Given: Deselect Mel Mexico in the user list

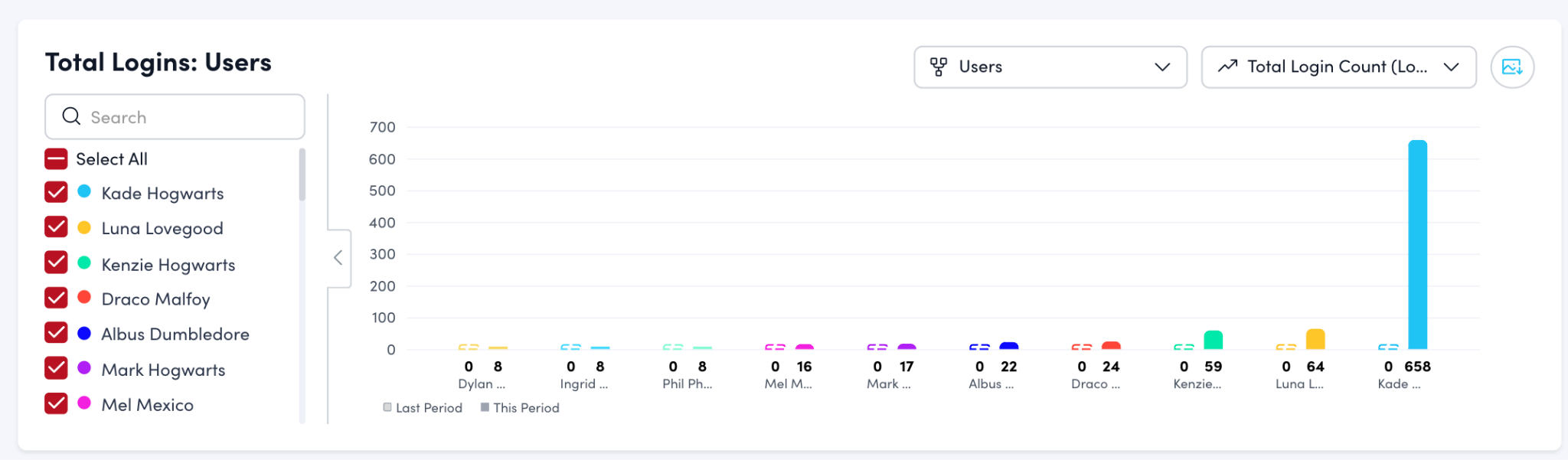Looking at the screenshot, I should [x=56, y=404].
